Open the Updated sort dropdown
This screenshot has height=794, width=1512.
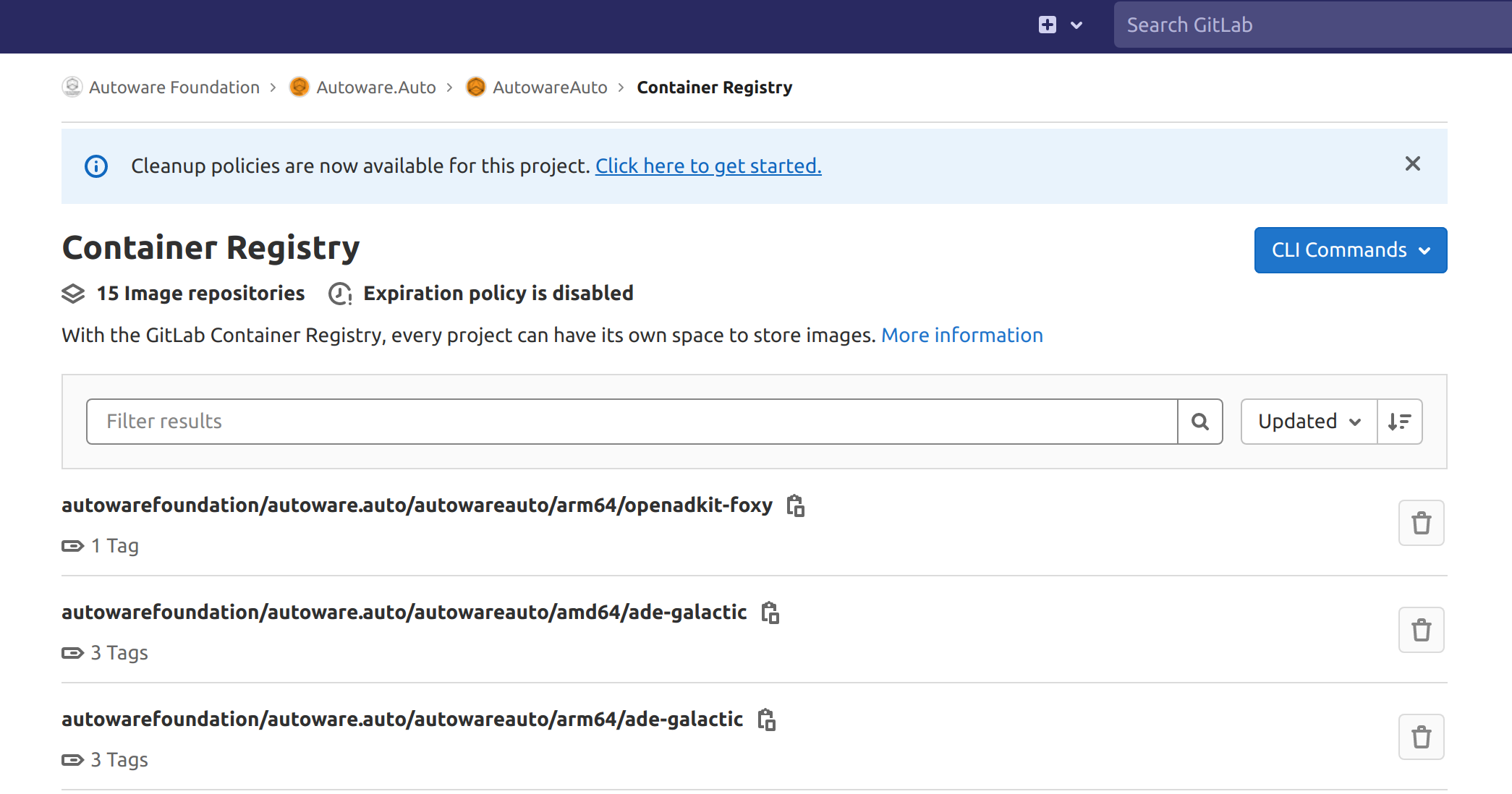(x=1309, y=422)
